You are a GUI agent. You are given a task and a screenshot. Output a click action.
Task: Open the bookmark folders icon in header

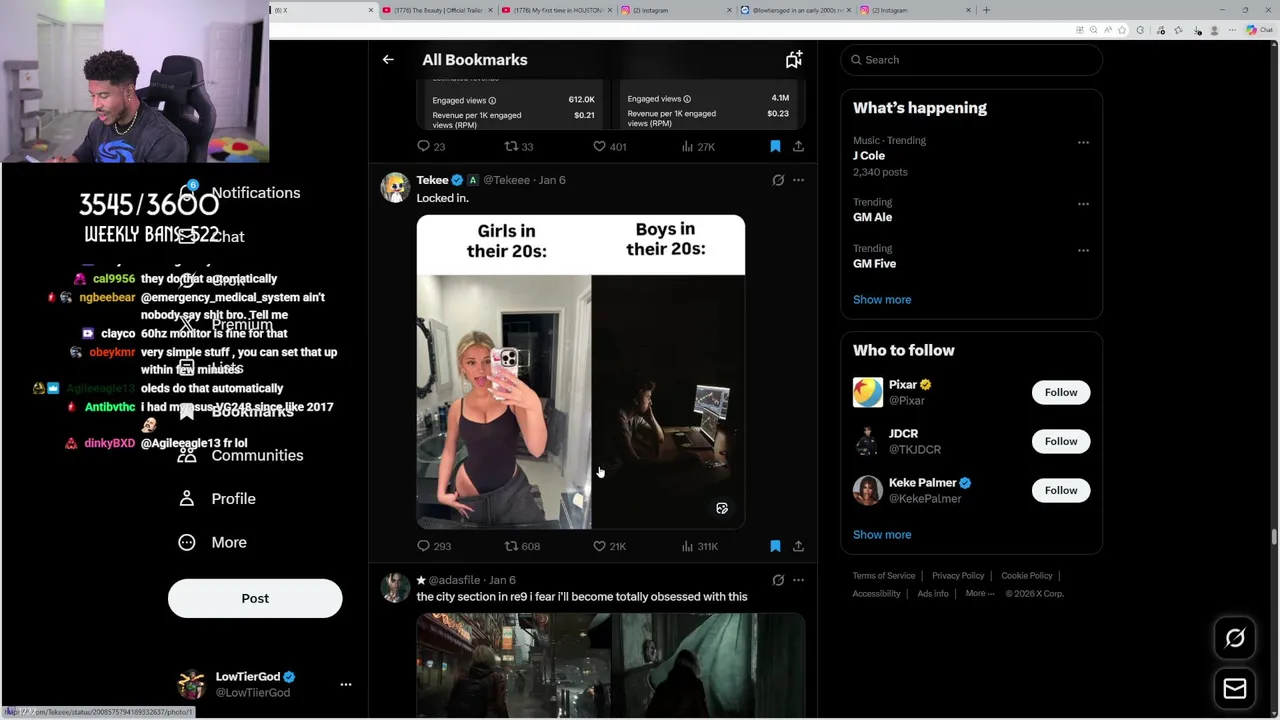click(793, 60)
